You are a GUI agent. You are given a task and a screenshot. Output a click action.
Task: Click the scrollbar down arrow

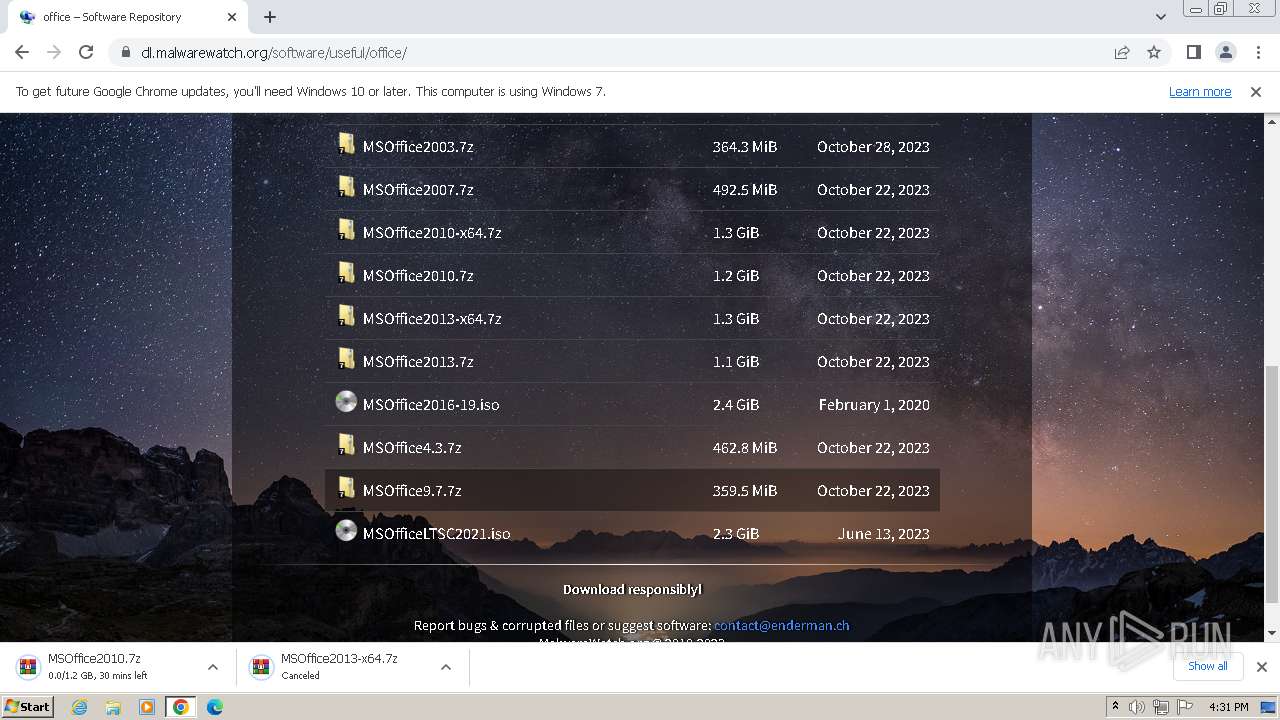click(1272, 633)
